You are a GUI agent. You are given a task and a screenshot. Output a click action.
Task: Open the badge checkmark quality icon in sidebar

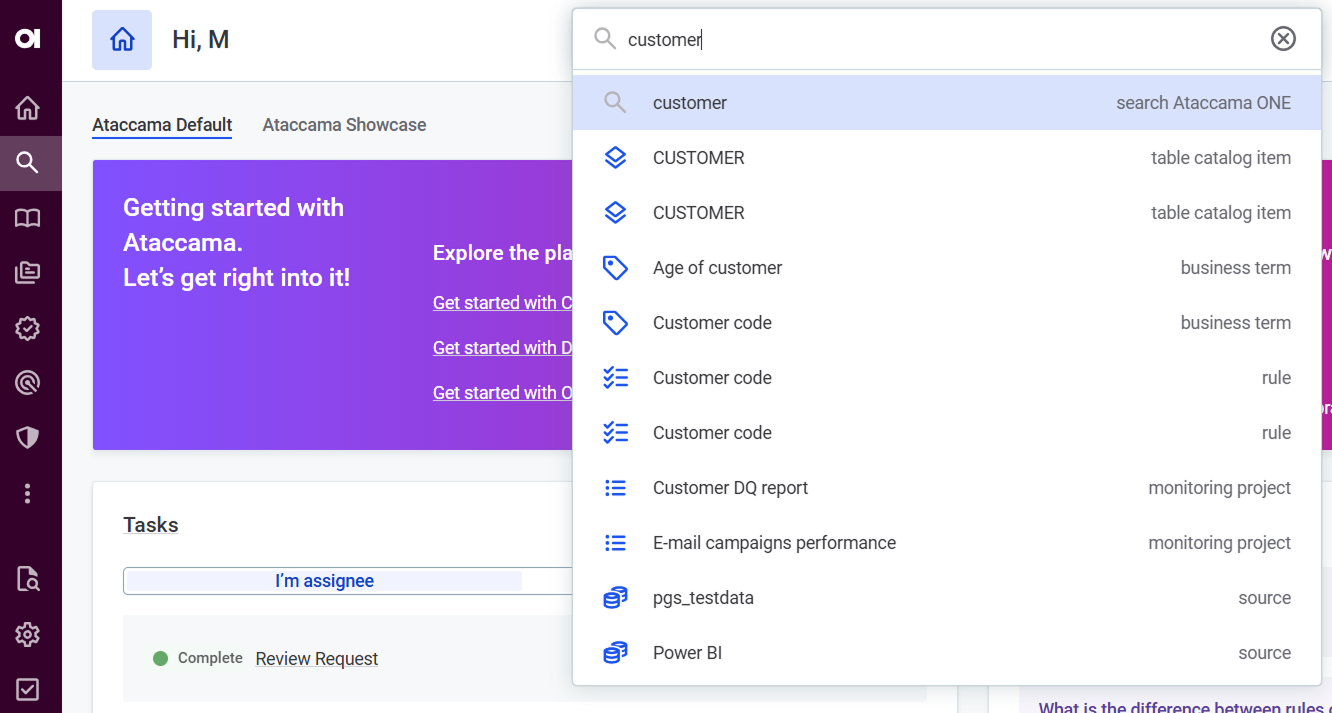(x=28, y=328)
